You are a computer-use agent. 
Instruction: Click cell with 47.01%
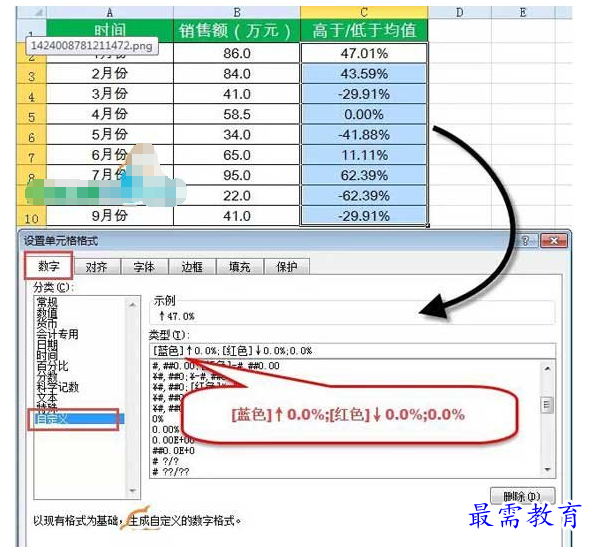point(364,53)
